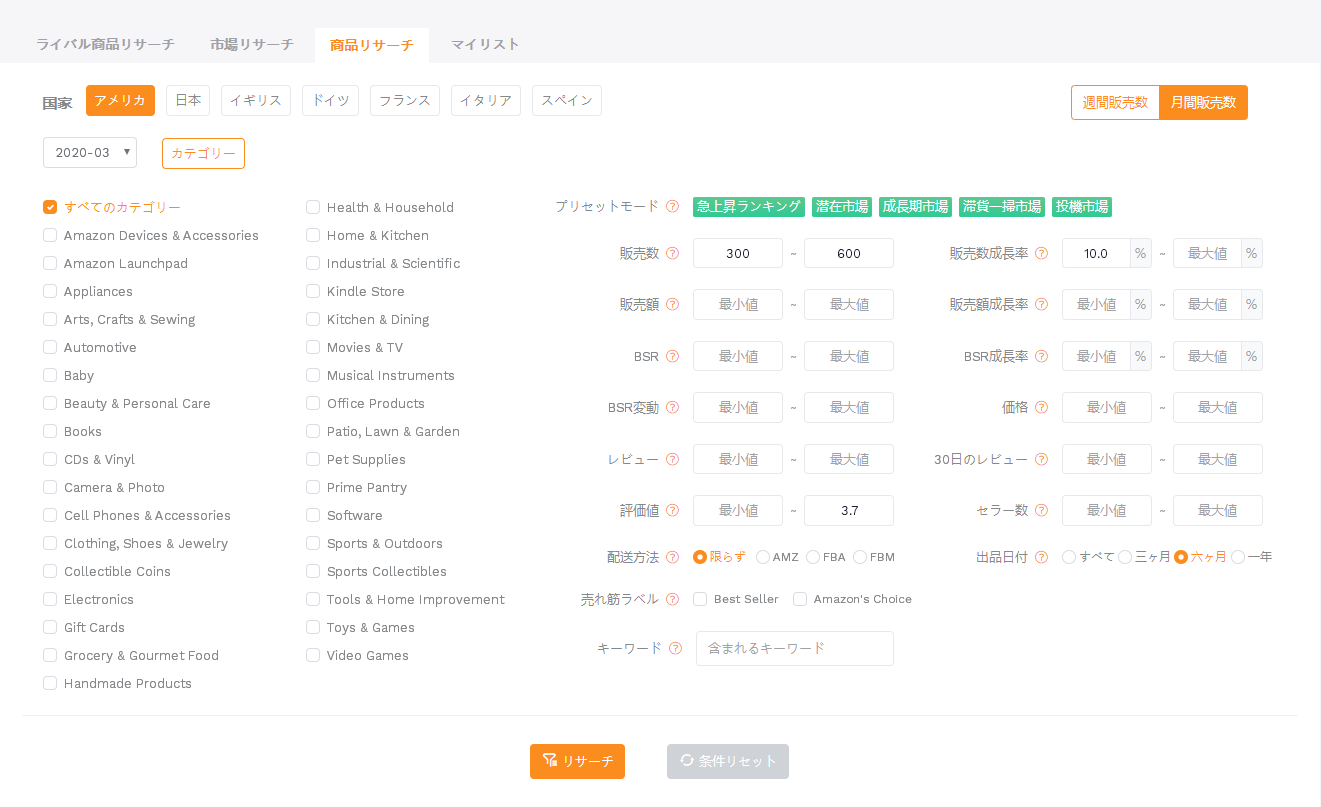Click the help icon beside プリセットモード
1321x807 pixels.
672,207
